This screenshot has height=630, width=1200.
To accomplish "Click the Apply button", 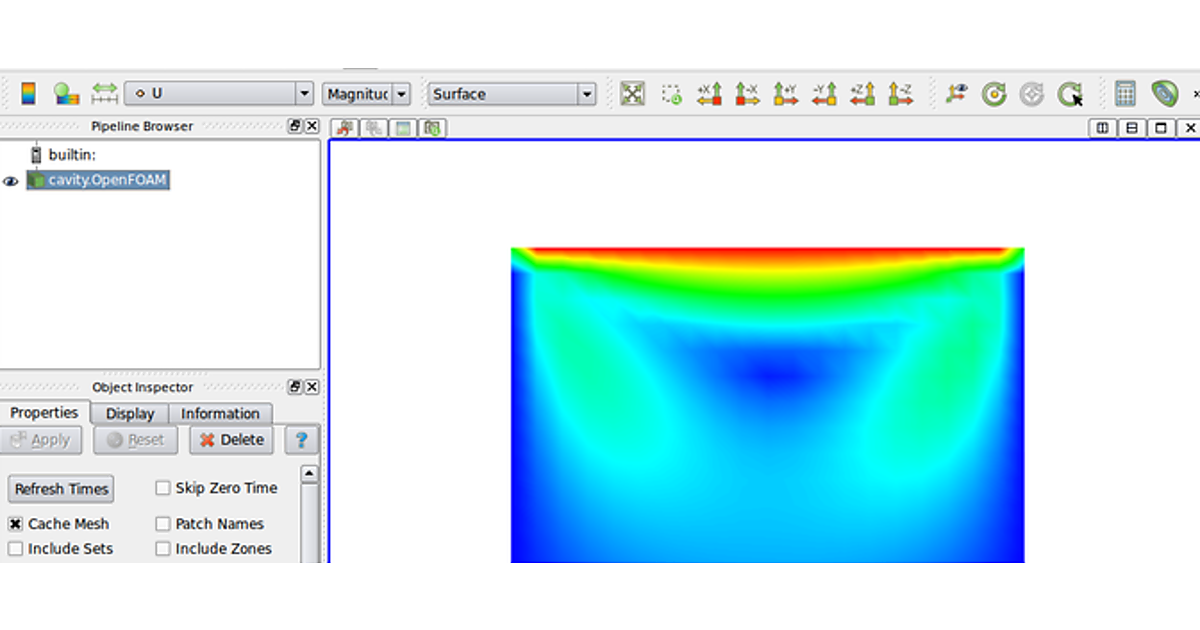I will click(41, 440).
